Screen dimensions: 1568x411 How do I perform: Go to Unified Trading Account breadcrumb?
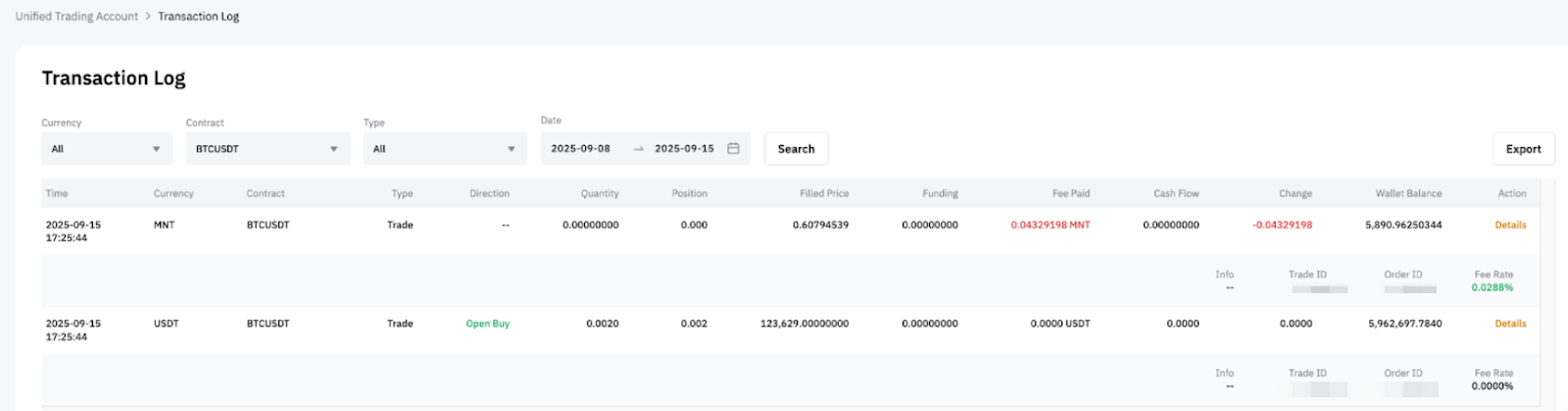(76, 17)
